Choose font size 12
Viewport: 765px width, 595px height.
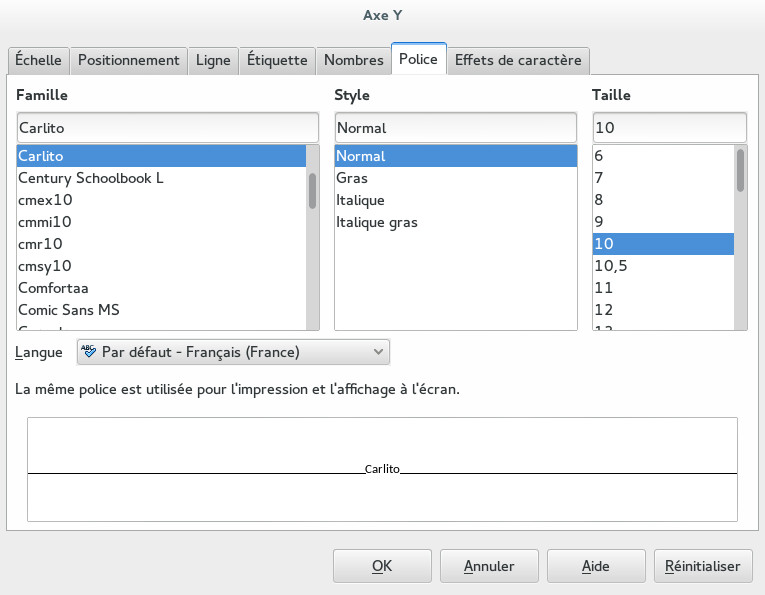(x=604, y=310)
